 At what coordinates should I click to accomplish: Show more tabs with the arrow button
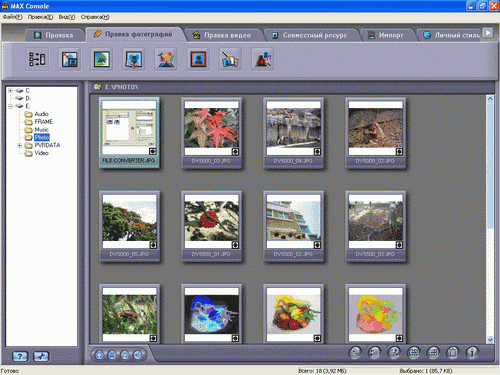click(488, 33)
